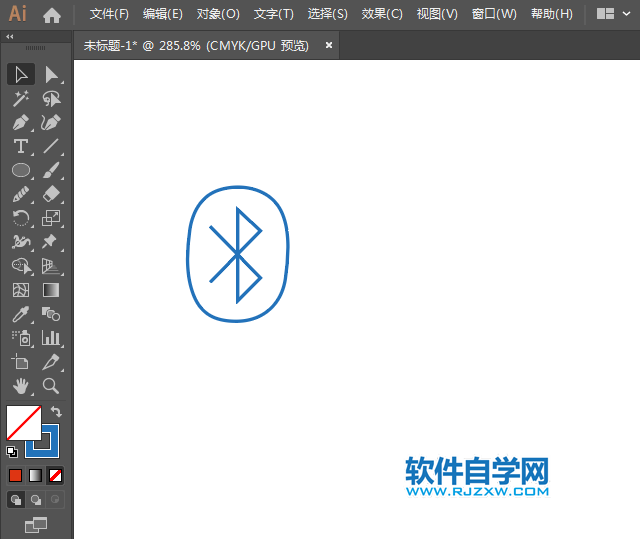Select the Eraser tool
The width and height of the screenshot is (640, 539).
51,194
